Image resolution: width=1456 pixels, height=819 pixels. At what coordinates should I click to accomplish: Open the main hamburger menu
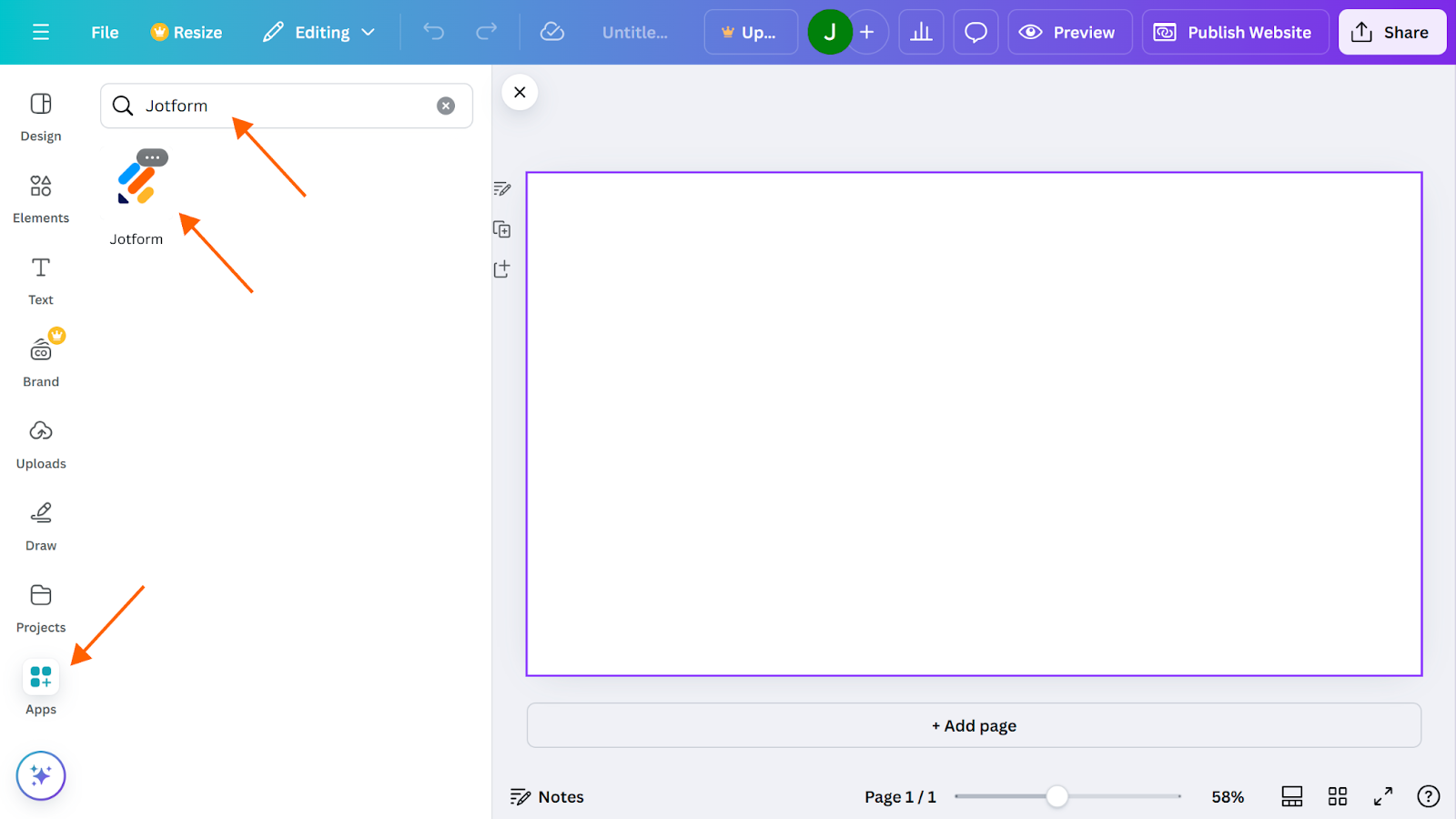pyautogui.click(x=40, y=32)
